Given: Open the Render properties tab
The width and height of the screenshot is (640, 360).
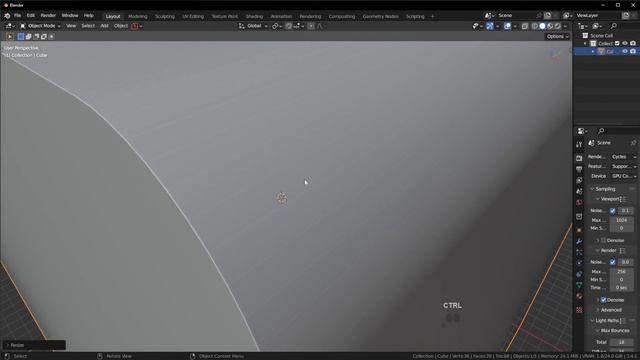Looking at the screenshot, I should [x=579, y=158].
